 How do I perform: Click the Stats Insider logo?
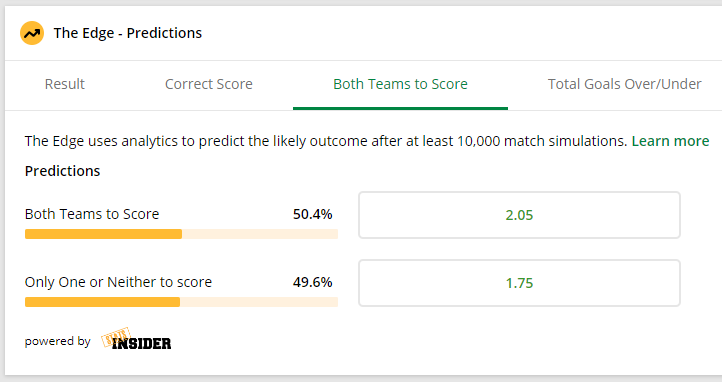(136, 339)
